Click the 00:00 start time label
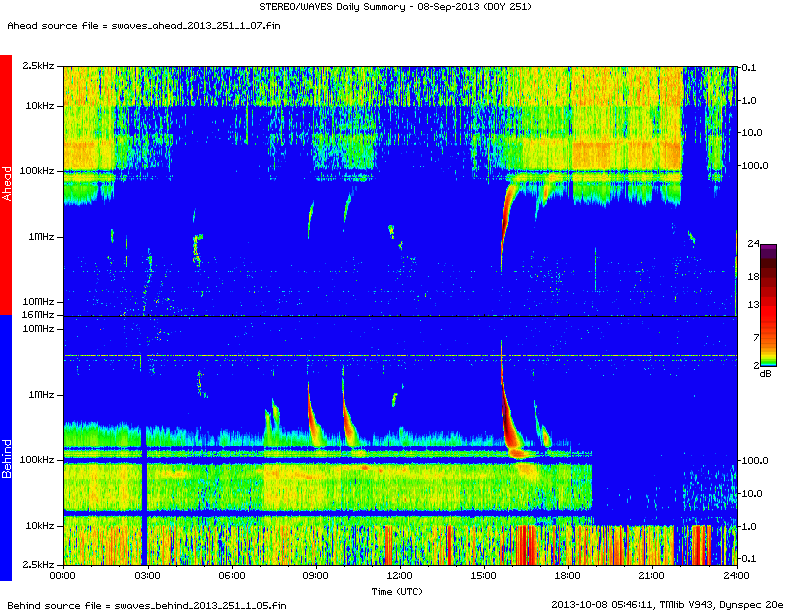Screen dimensions: 792x612 tap(63, 576)
